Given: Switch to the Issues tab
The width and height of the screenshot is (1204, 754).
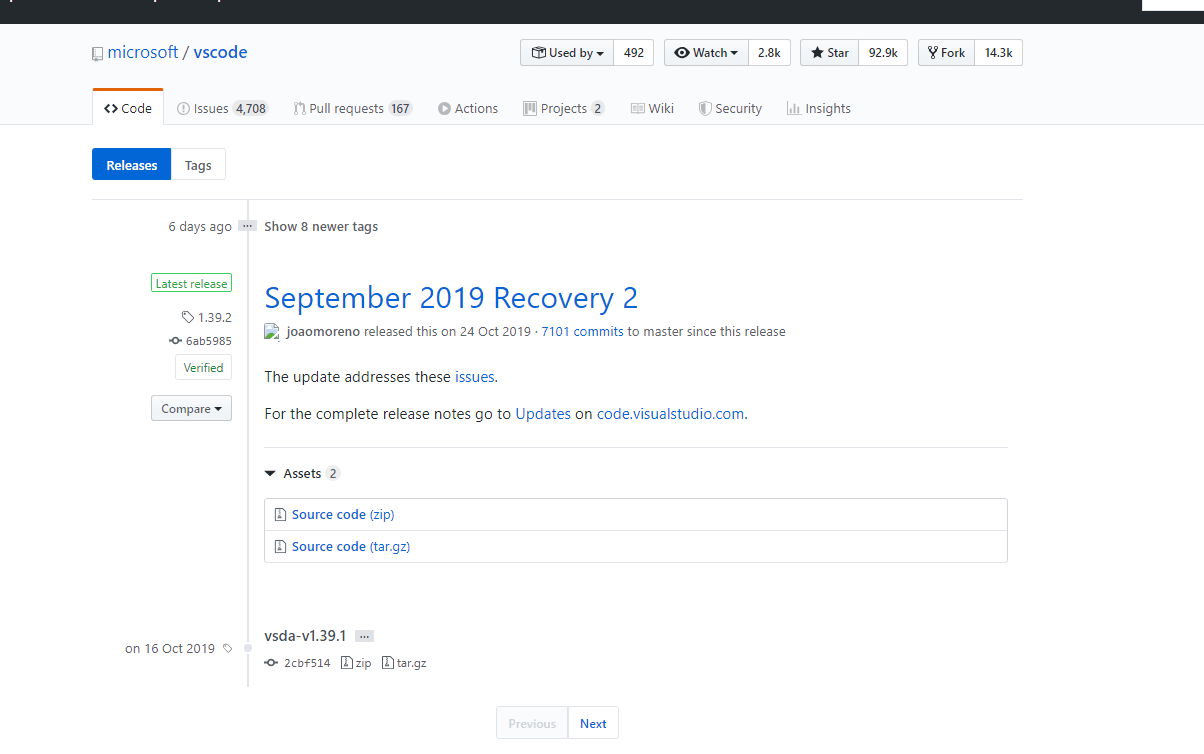Looking at the screenshot, I should click(222, 108).
